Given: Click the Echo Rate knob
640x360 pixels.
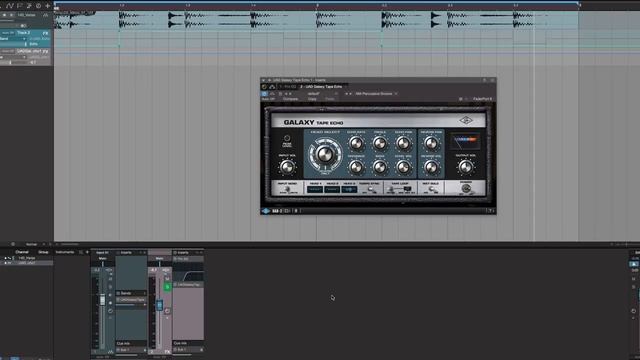Looking at the screenshot, I should [356, 143].
